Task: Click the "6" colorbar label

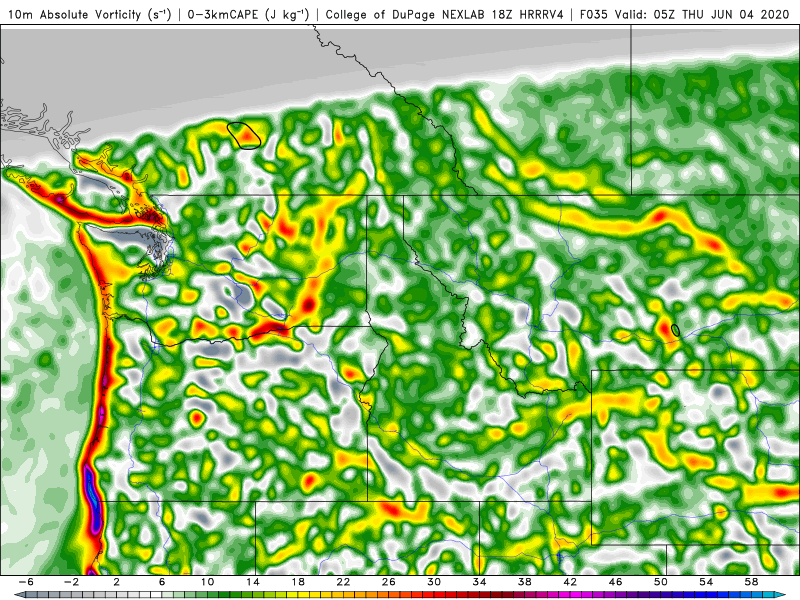Action: (162, 582)
